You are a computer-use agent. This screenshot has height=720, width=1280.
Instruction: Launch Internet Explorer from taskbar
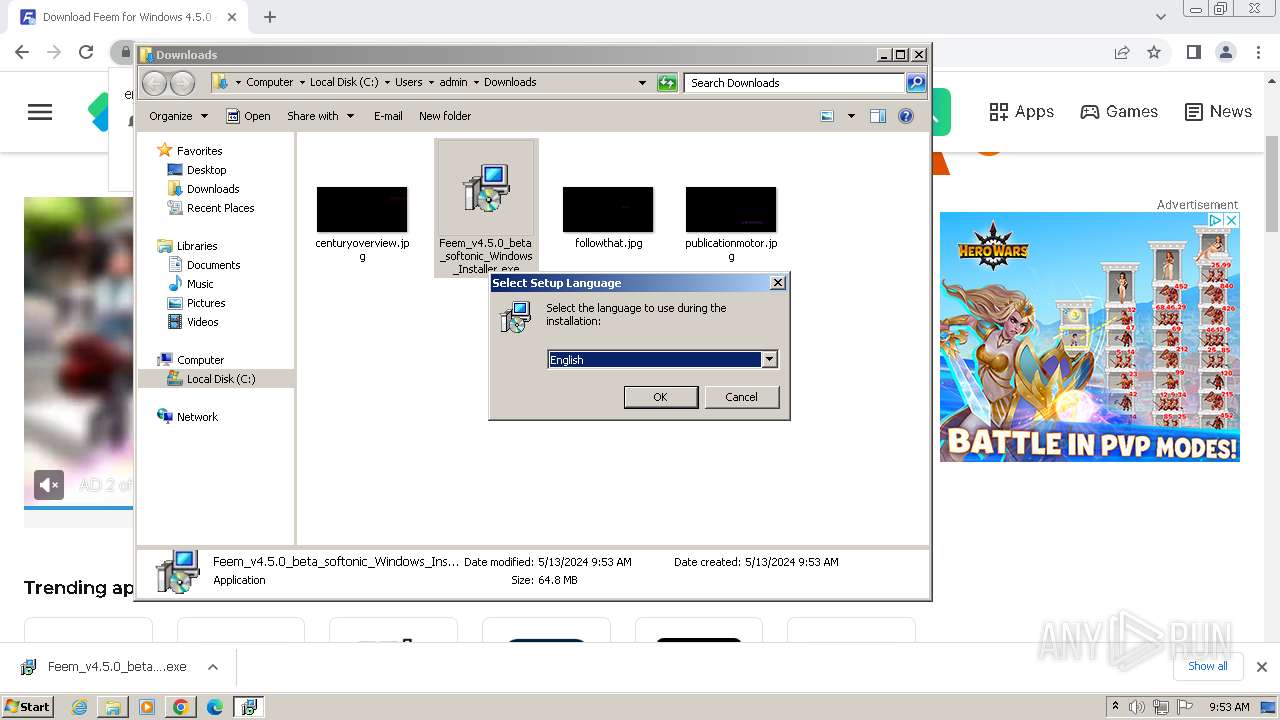pyautogui.click(x=79, y=707)
